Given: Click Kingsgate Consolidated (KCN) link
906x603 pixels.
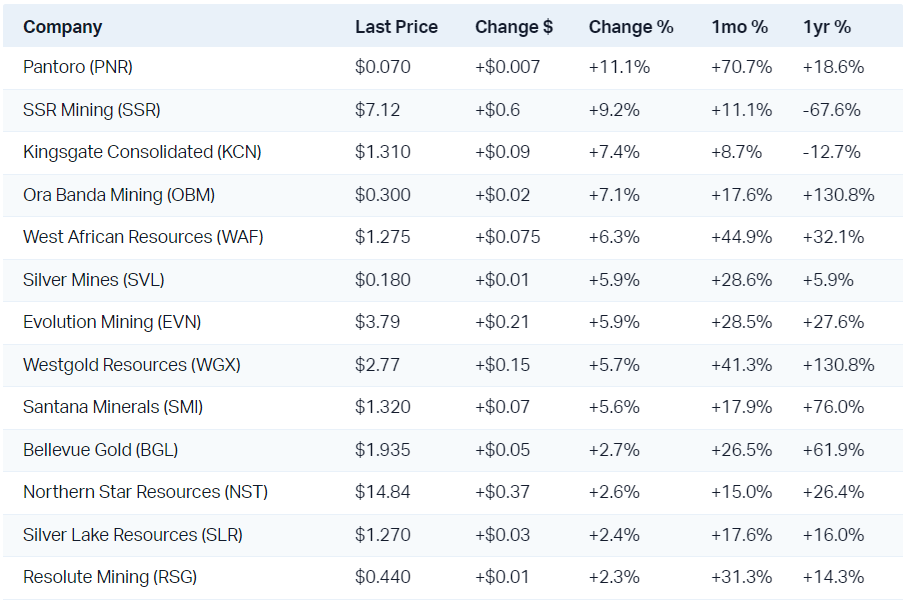Looking at the screenshot, I should point(143,152).
